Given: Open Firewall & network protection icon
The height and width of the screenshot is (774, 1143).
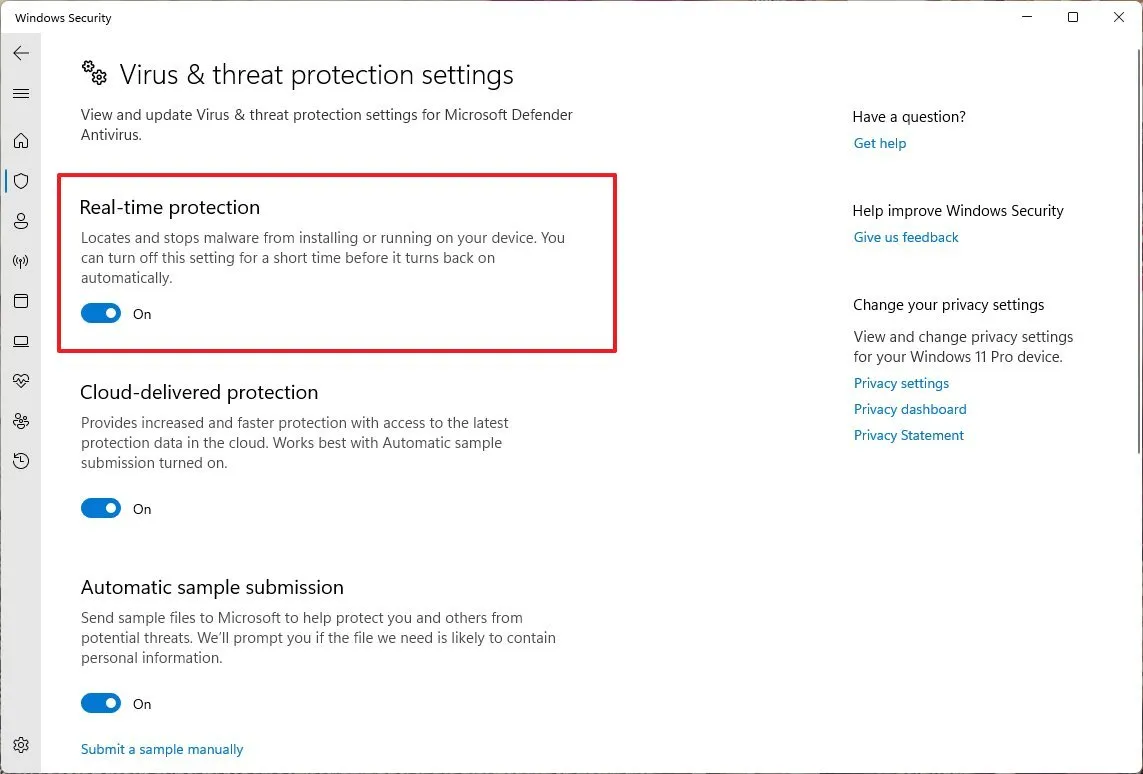Looking at the screenshot, I should [21, 262].
